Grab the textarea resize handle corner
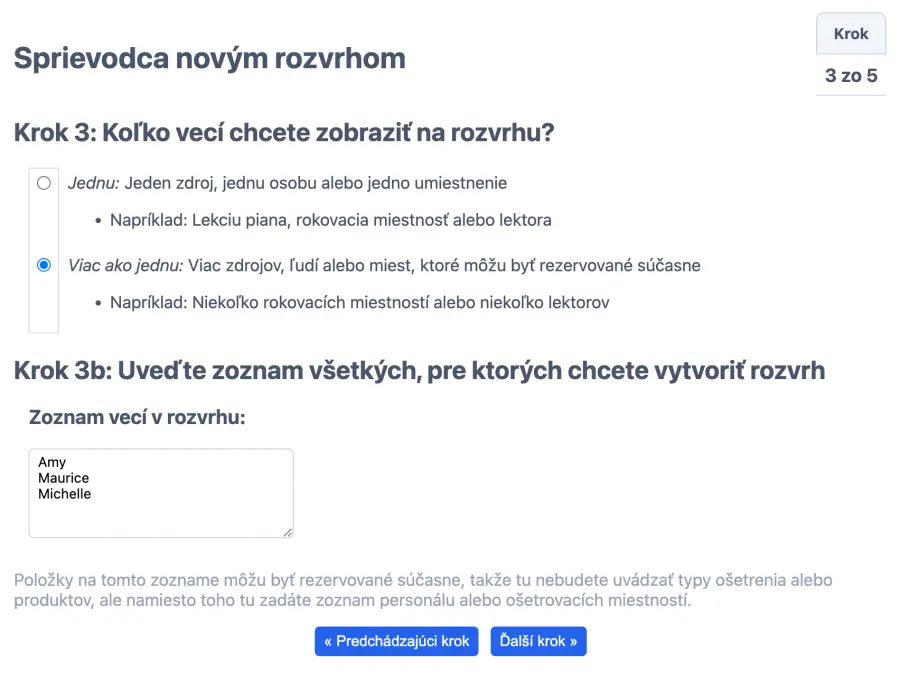Image resolution: width=900 pixels, height=681 pixels. tap(288, 533)
